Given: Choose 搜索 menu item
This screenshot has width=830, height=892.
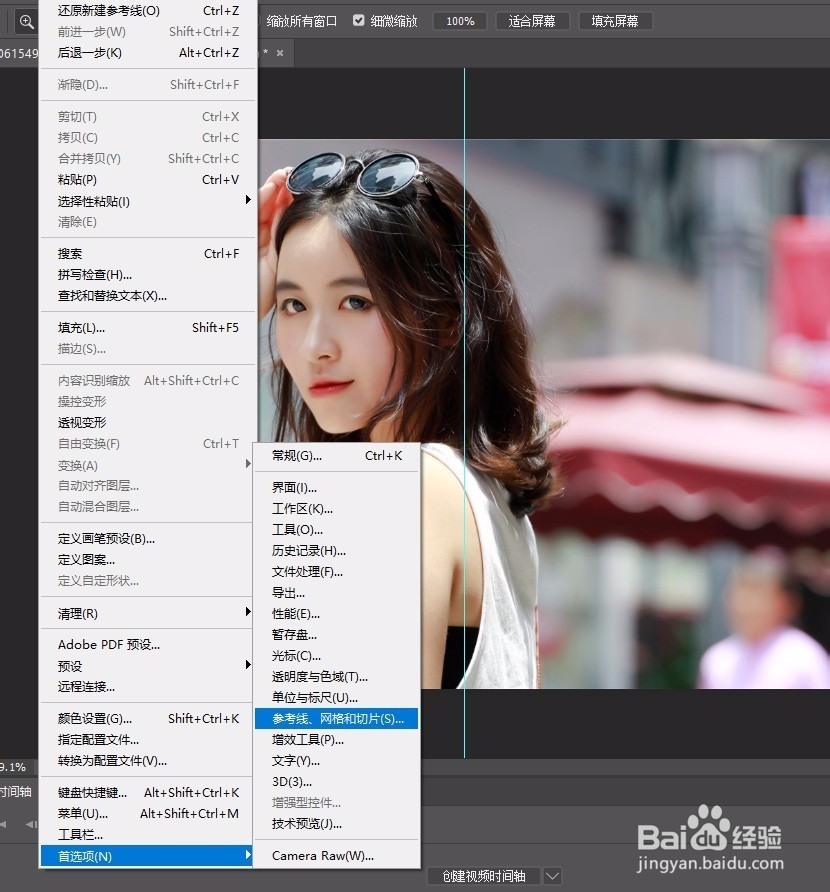Looking at the screenshot, I should click(148, 254).
